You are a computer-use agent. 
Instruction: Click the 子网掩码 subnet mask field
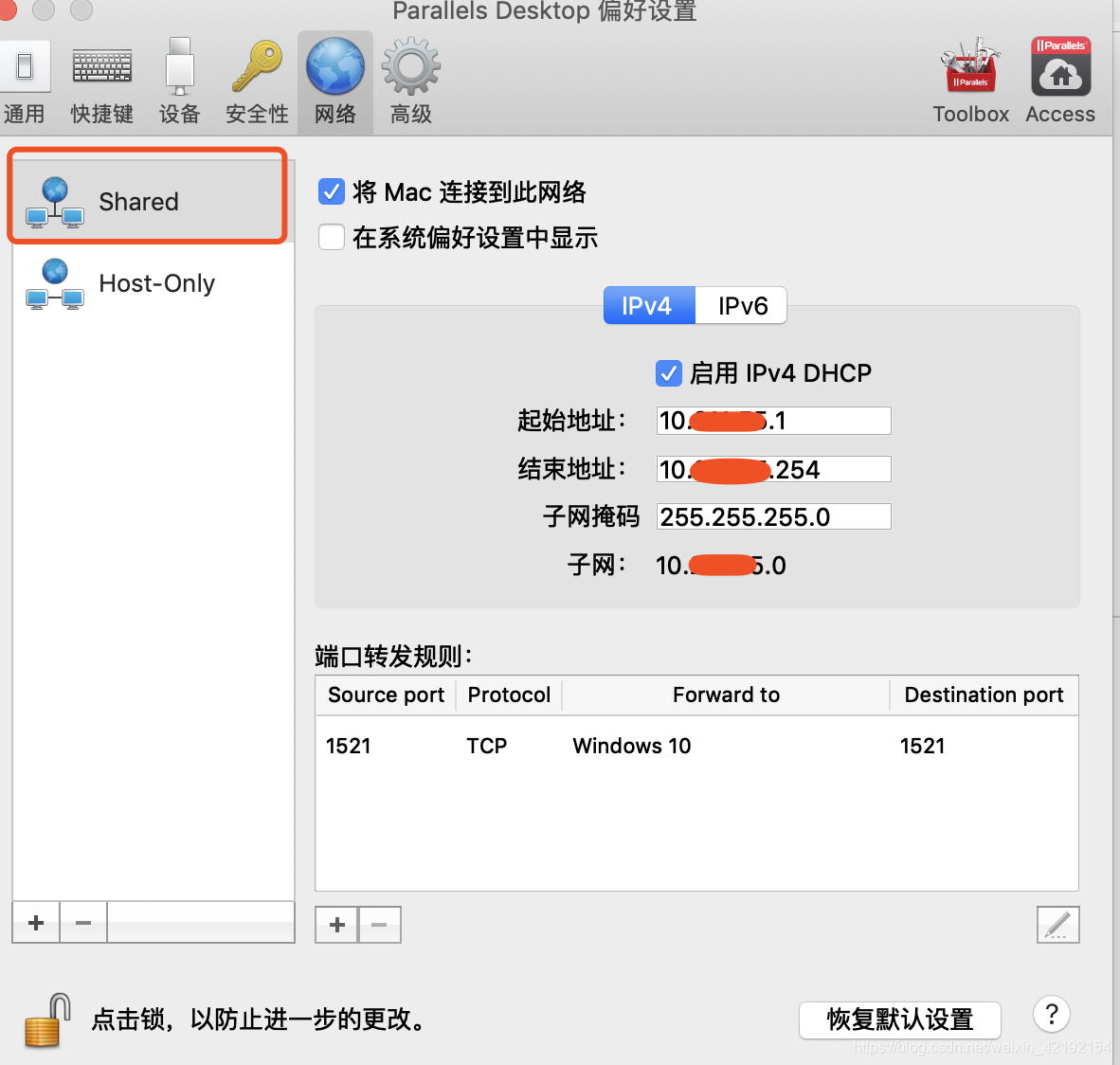coord(773,516)
